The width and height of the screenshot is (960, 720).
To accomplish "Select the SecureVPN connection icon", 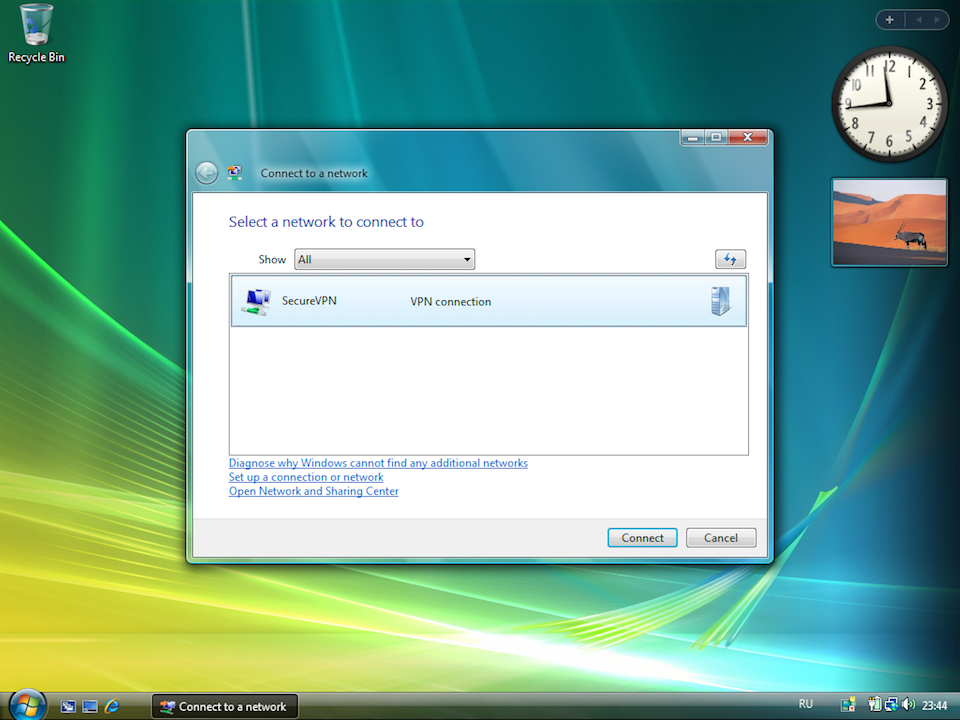I will [256, 301].
